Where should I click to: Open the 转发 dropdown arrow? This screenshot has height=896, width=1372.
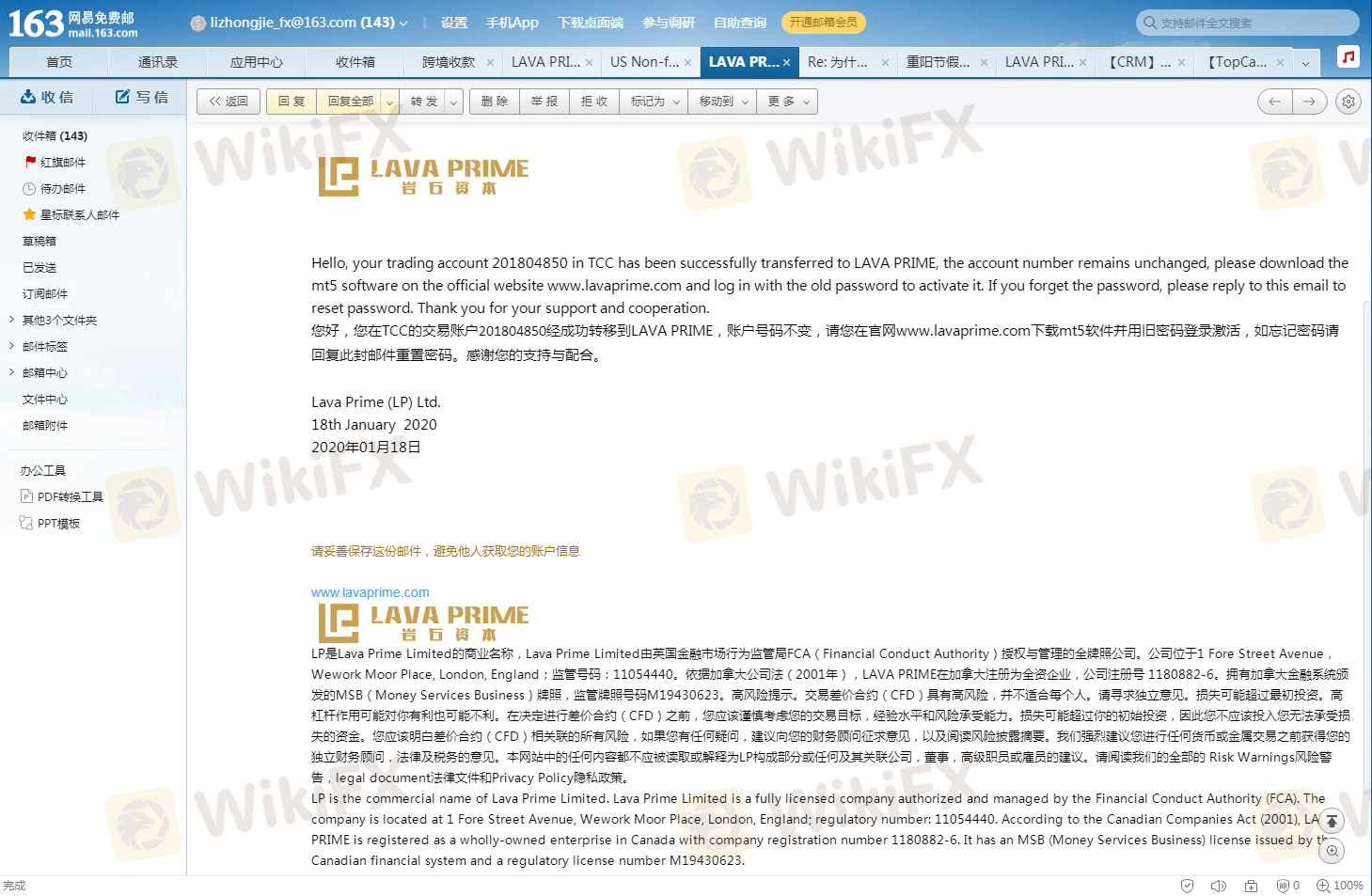[x=454, y=102]
